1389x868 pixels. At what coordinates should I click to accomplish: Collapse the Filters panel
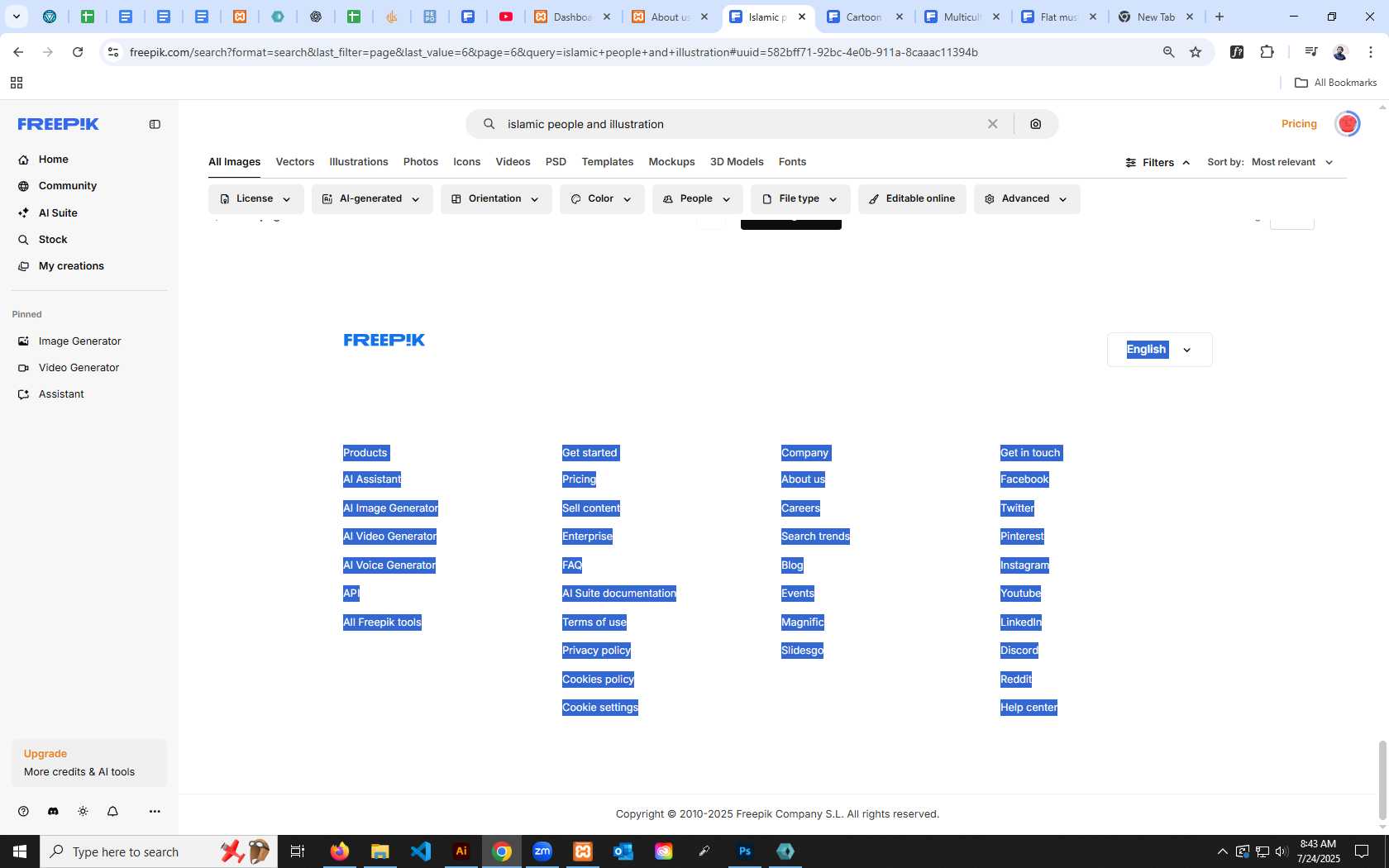coord(1157,163)
